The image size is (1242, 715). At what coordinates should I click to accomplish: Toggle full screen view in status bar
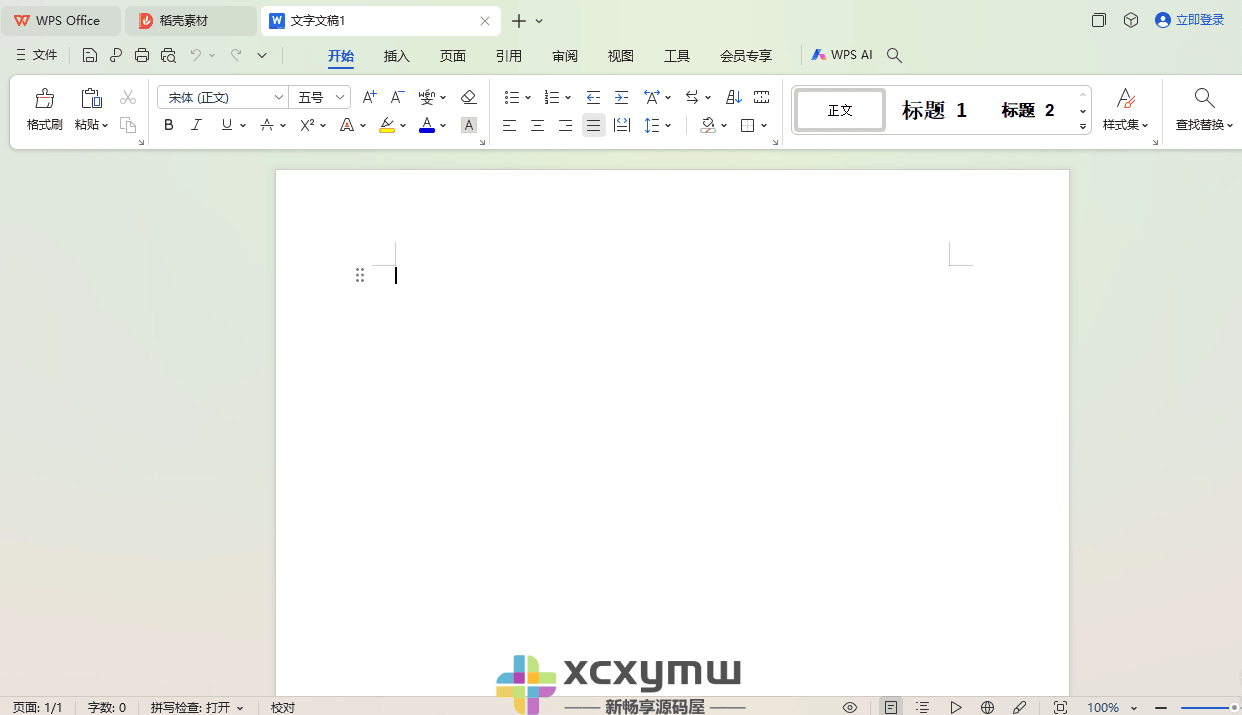[1060, 707]
